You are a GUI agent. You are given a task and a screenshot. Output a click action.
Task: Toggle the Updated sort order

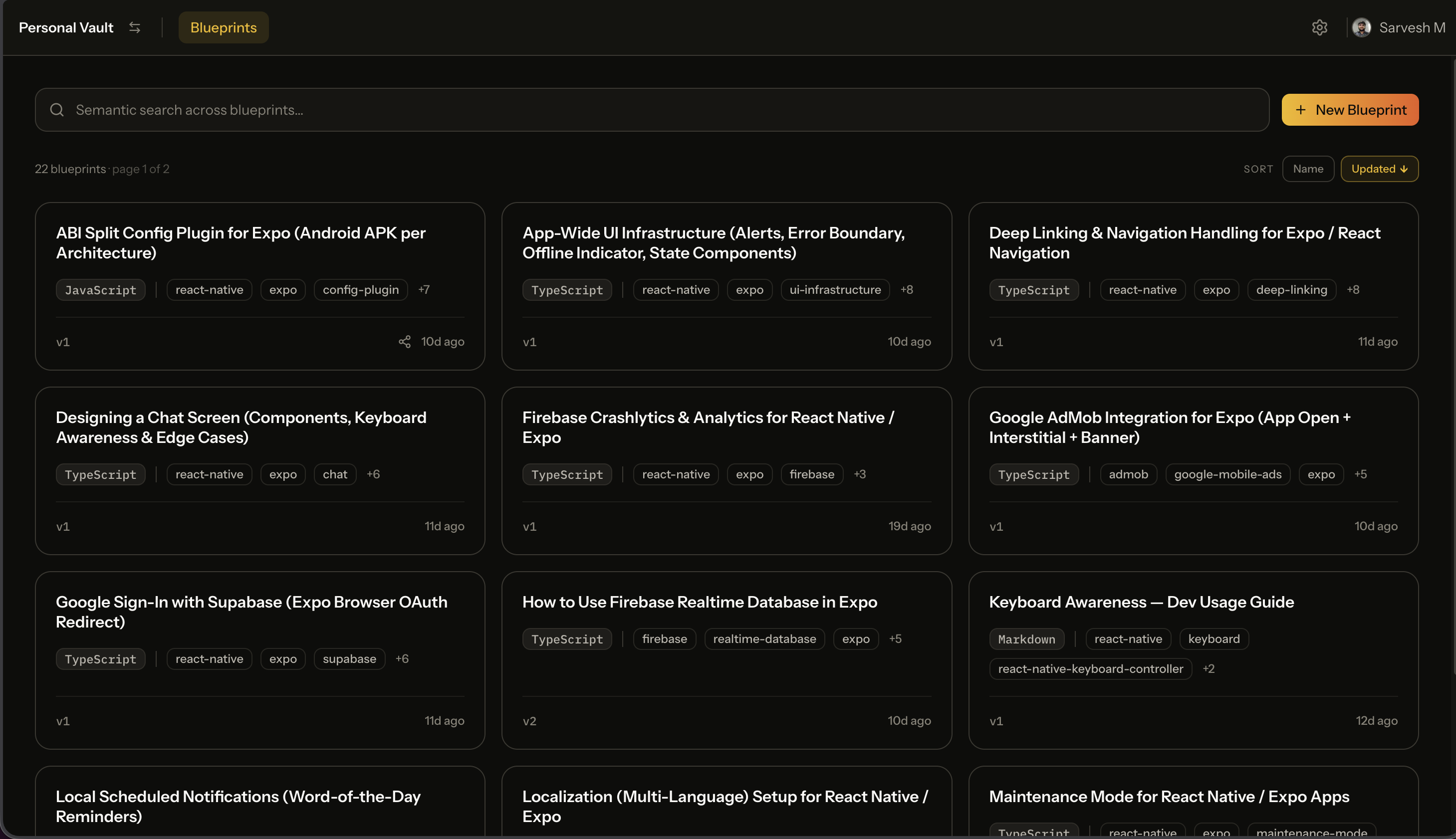click(x=1379, y=169)
